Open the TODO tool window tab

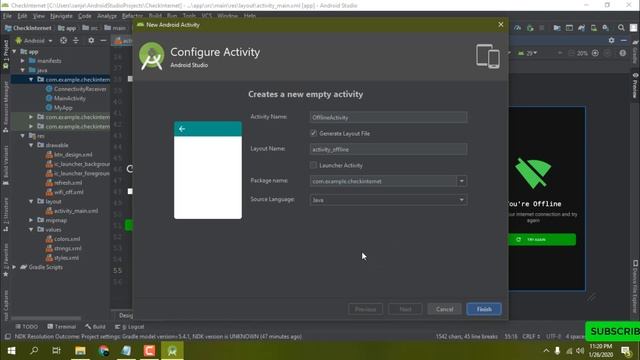[27, 327]
